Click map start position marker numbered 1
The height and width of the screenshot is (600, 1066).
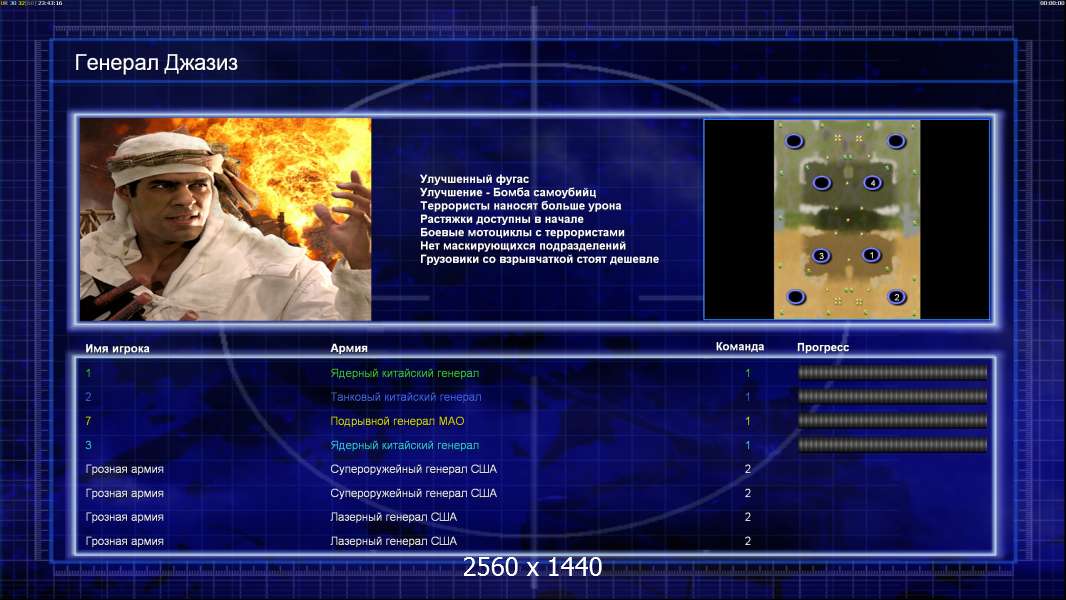tap(872, 255)
